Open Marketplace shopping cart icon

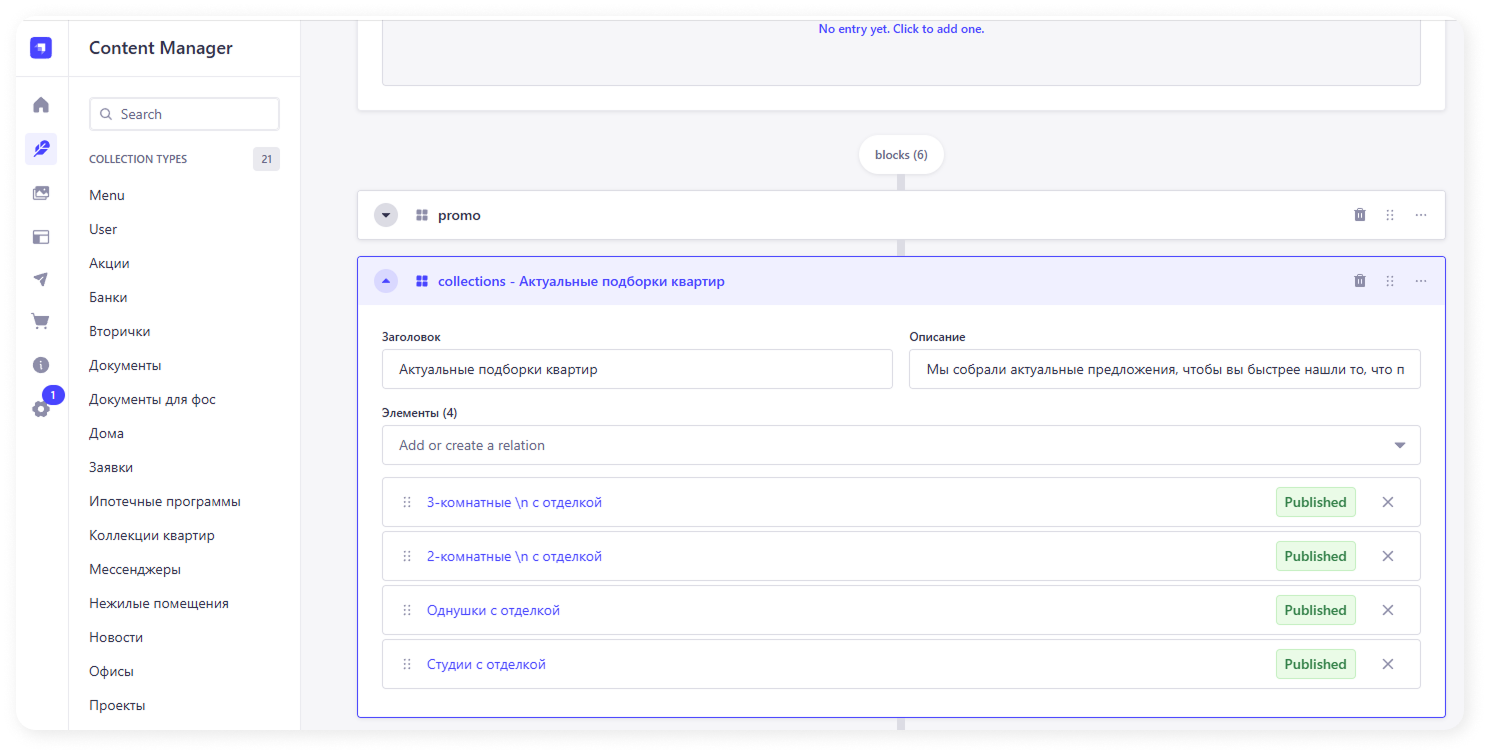(41, 321)
